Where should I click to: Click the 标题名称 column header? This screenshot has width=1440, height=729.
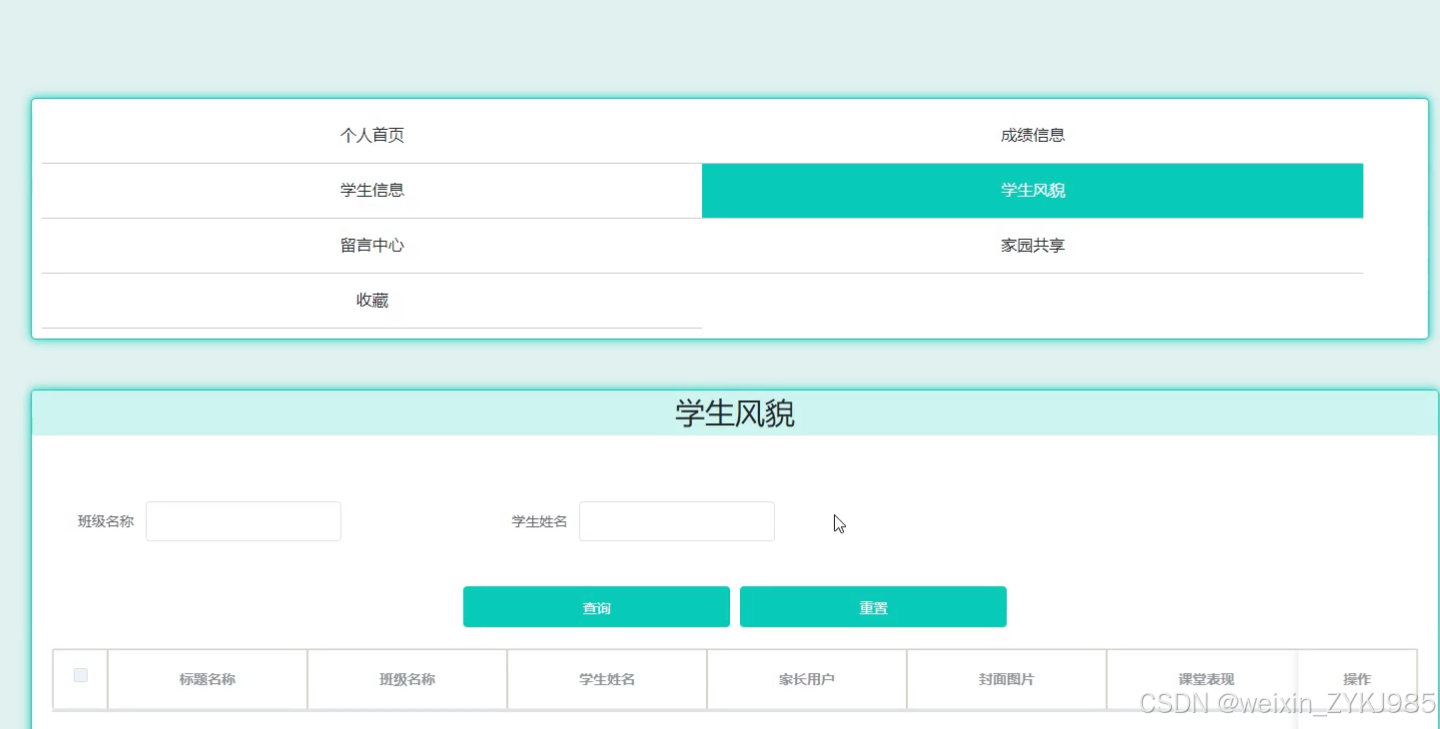[x=207, y=680]
